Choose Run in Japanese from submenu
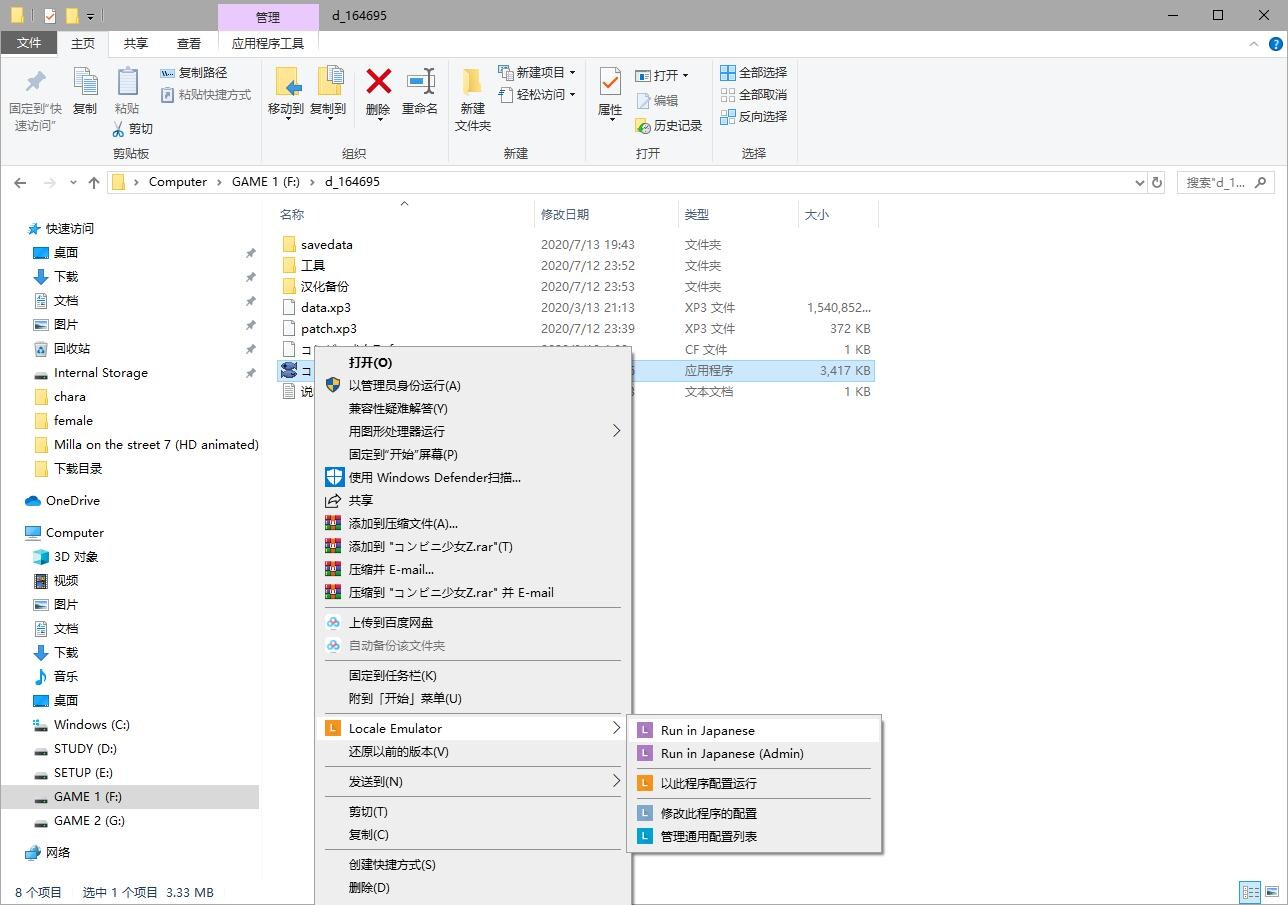The image size is (1288, 905). pos(707,730)
